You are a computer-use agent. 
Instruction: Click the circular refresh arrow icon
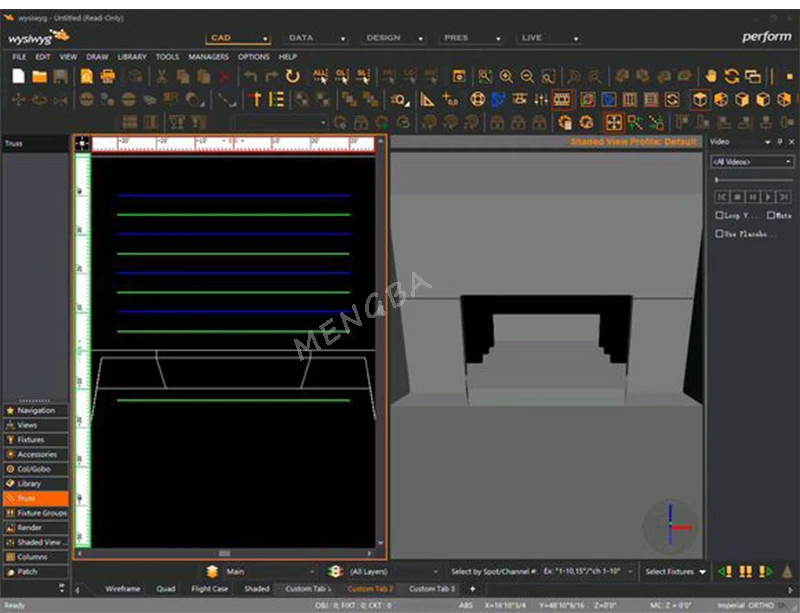click(x=292, y=77)
